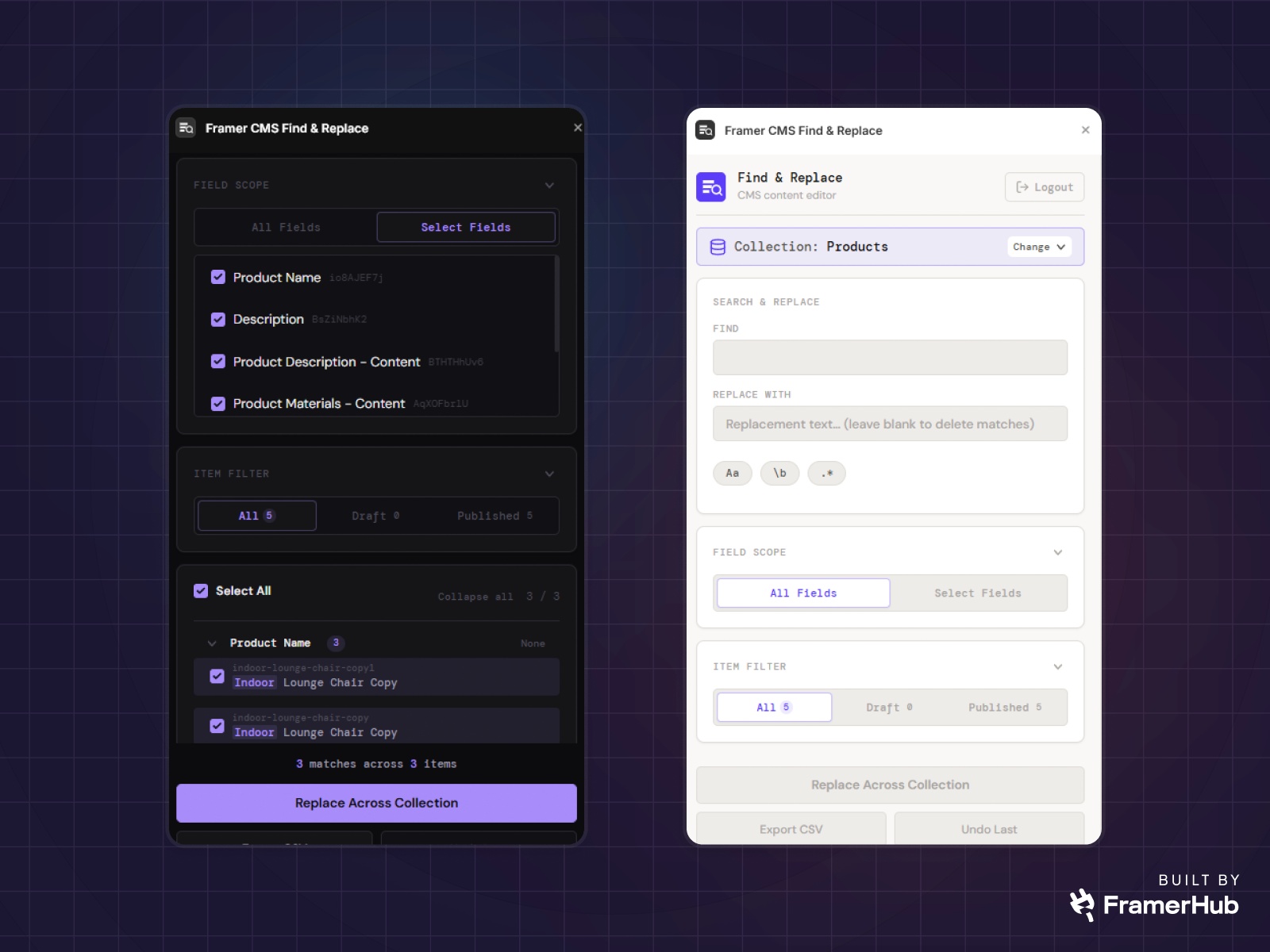Uncheck the Product Name field checkbox
The image size is (1270, 952).
[217, 277]
